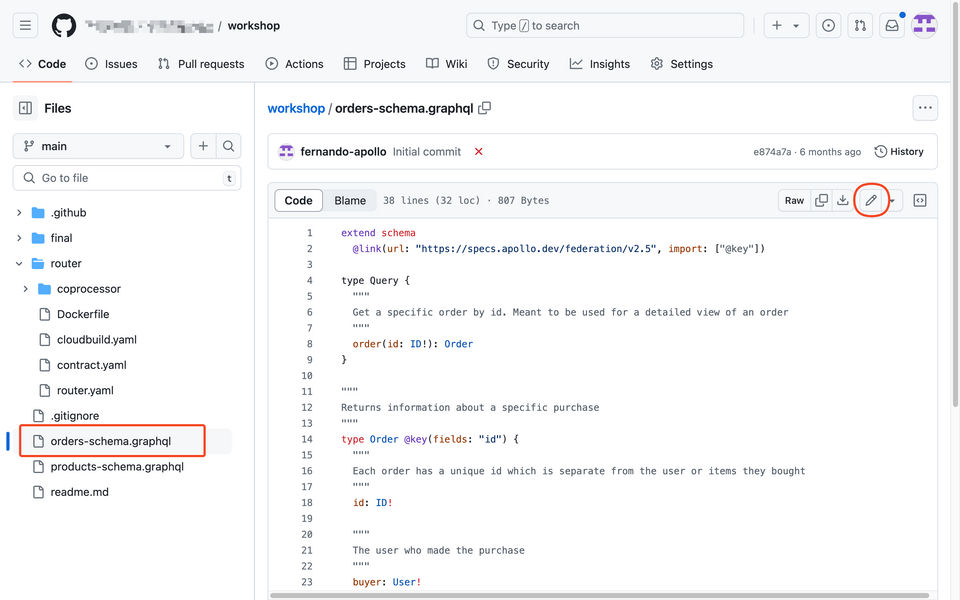Click the workshop breadcrumb link
Screen dimensions: 960x600
point(296,108)
